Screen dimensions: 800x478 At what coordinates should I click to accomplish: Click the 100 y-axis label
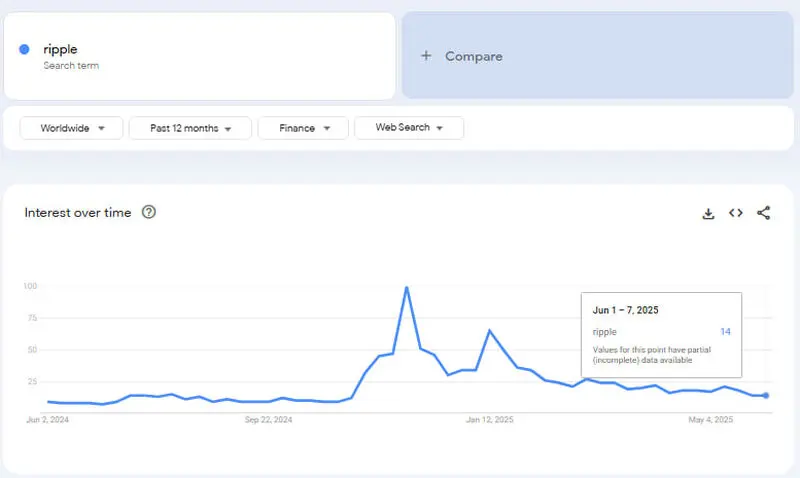tap(31, 286)
